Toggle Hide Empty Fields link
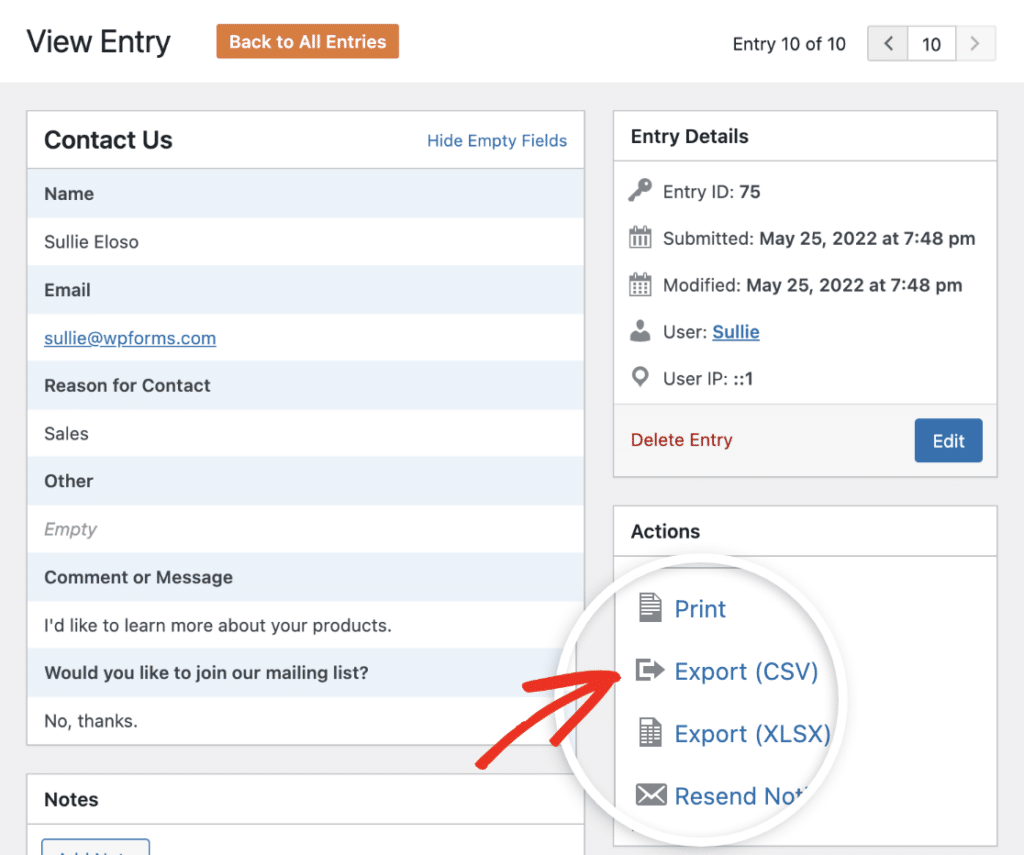Screen dimensions: 1024x855 click(497, 141)
